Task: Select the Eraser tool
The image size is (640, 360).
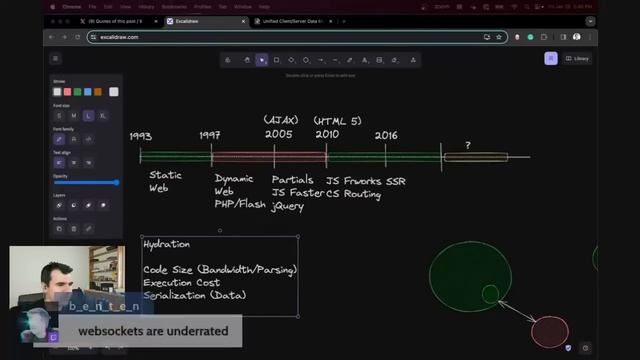Action: tap(394, 60)
